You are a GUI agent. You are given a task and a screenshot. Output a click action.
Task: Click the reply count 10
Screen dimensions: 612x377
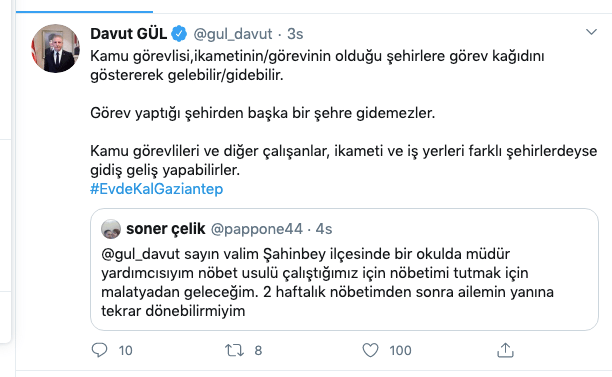pos(126,350)
